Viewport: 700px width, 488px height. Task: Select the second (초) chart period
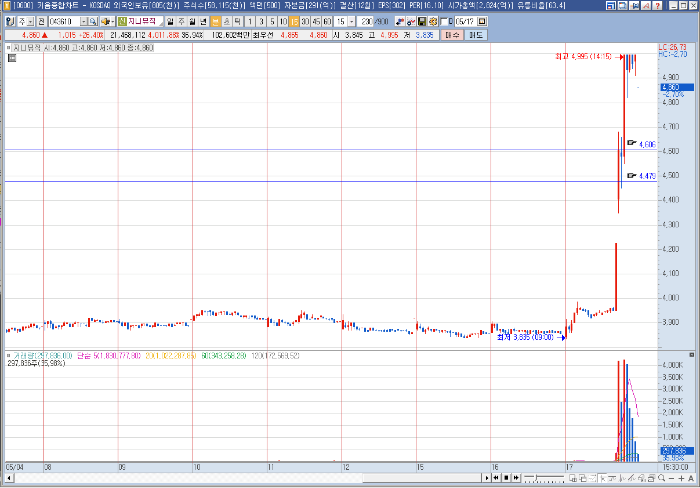(x=227, y=21)
